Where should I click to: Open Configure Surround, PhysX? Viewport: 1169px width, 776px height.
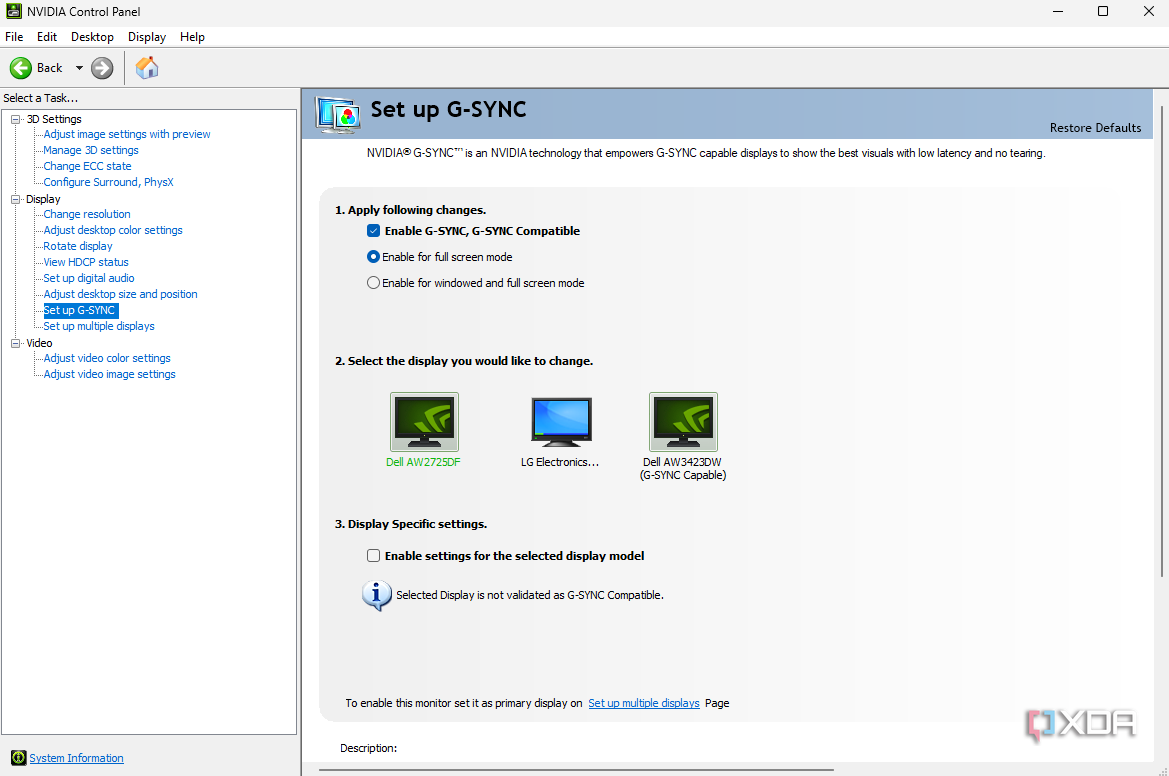click(x=108, y=182)
